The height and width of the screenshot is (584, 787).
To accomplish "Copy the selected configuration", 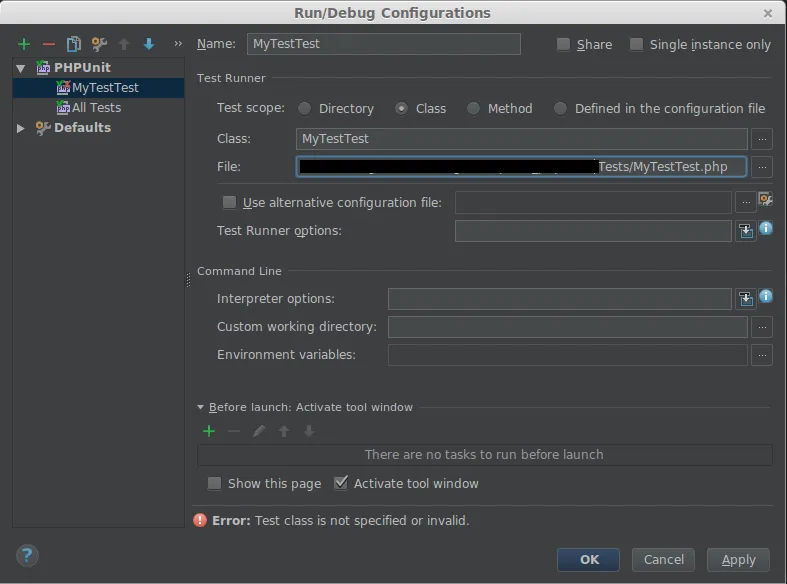I will [x=73, y=44].
